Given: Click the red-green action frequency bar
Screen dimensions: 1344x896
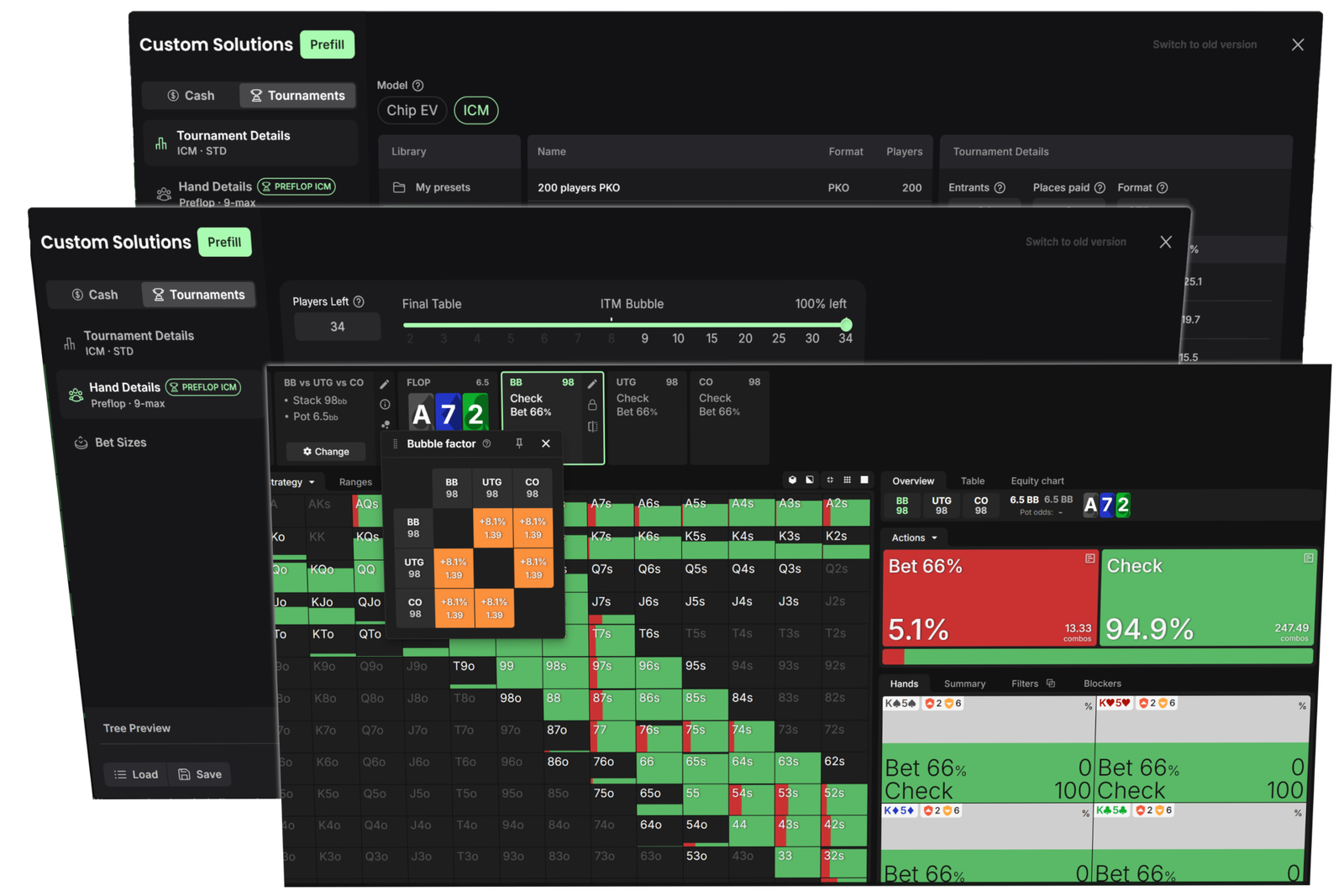Looking at the screenshot, I should pos(1099,657).
